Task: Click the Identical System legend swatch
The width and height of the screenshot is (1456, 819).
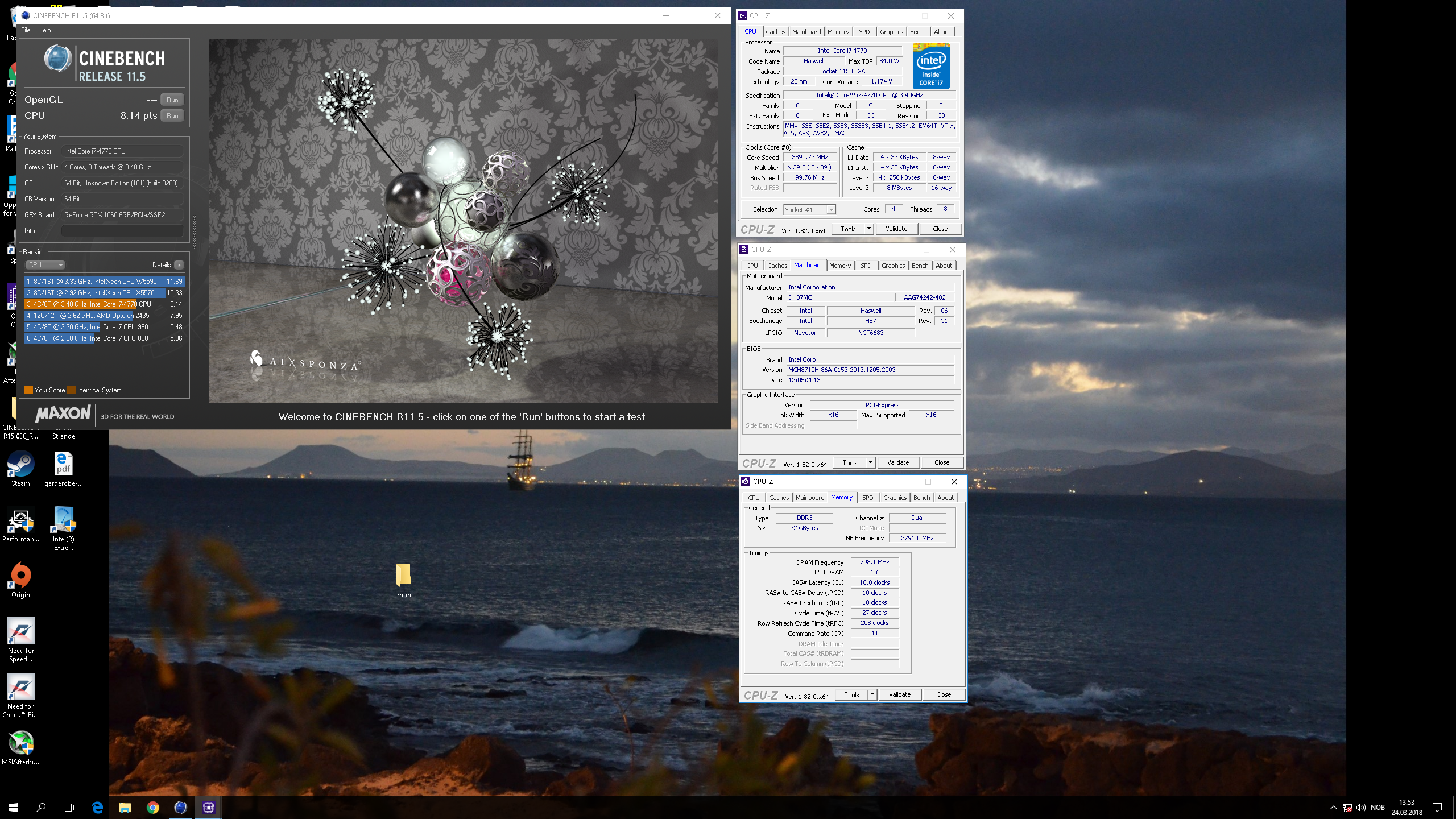Action: (72, 390)
